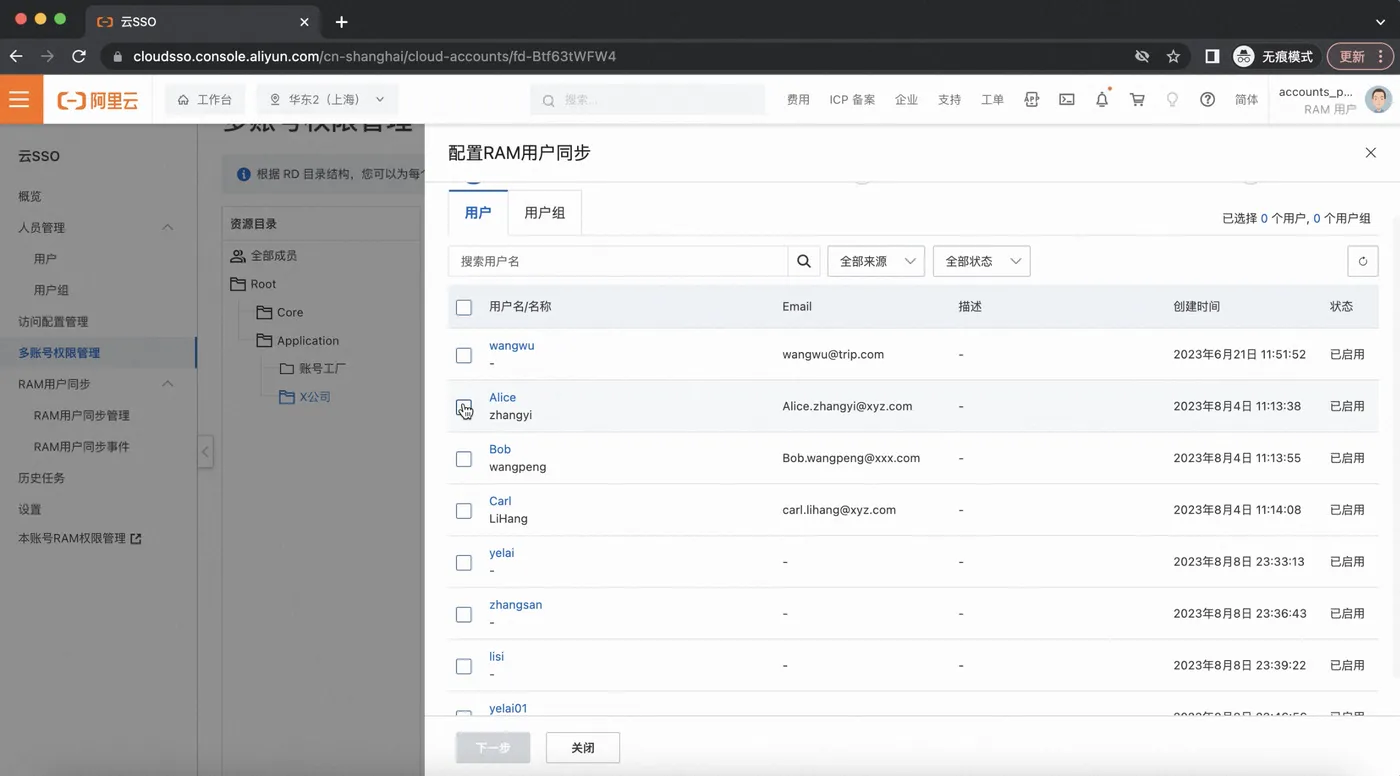Click the 关闭 button
This screenshot has height=776, width=1400.
tap(583, 748)
